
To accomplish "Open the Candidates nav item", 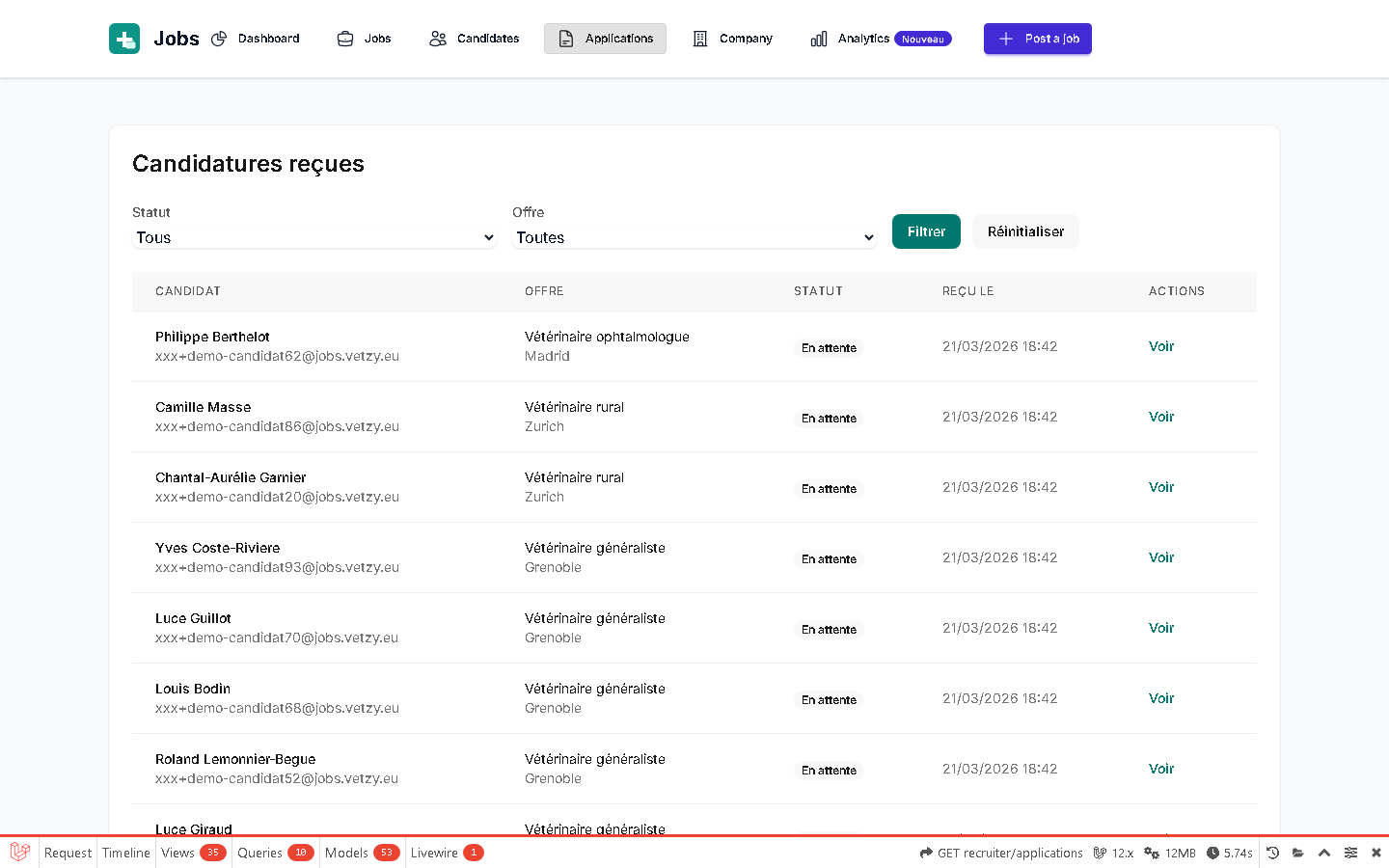I will click(x=475, y=39).
